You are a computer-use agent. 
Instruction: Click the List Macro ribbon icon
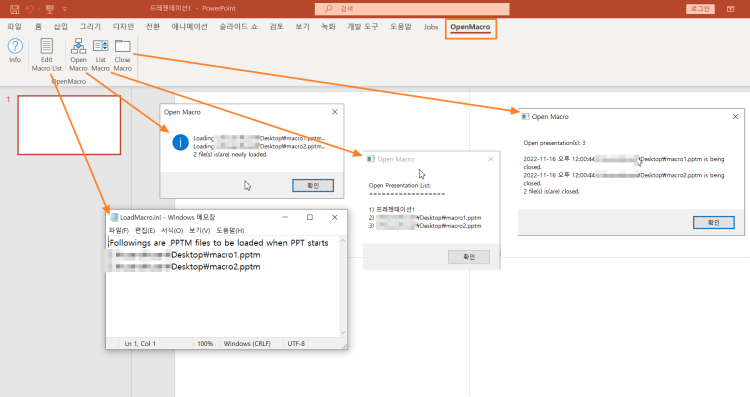tap(100, 55)
